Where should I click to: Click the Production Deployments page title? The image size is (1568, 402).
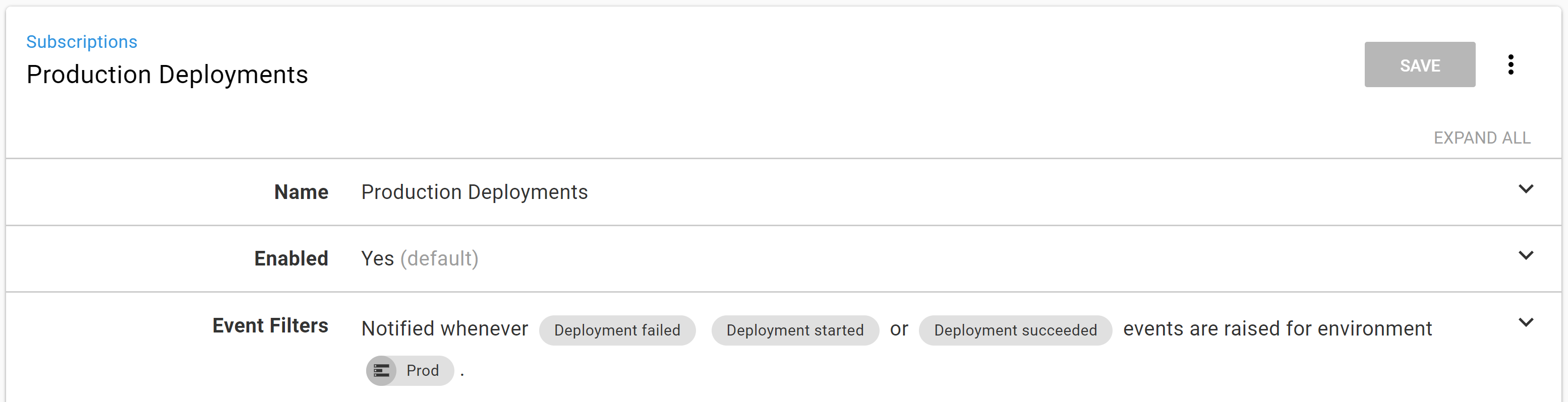tap(167, 75)
